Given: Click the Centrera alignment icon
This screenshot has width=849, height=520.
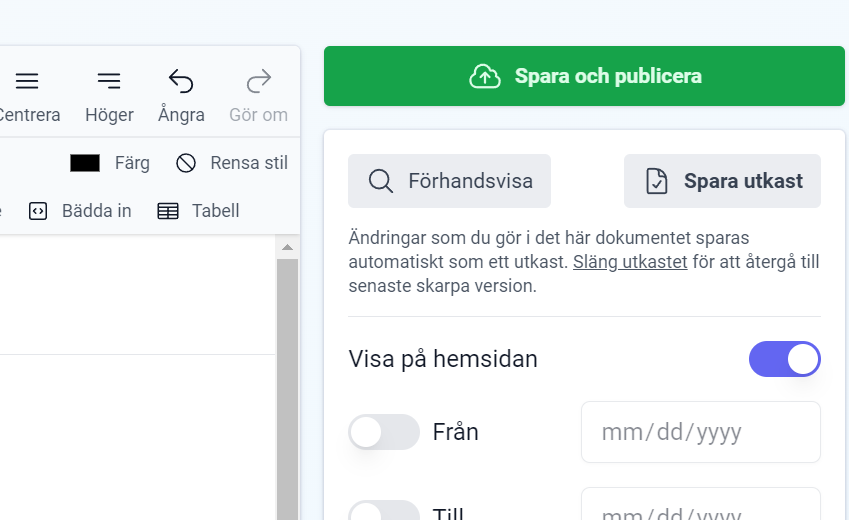Looking at the screenshot, I should coord(27,81).
